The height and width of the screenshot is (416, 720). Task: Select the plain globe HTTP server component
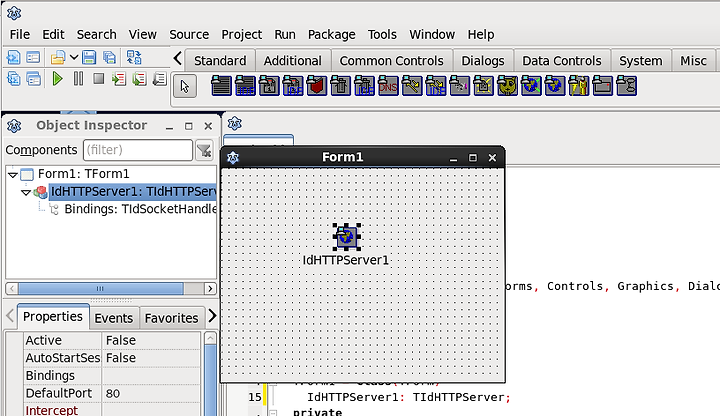555,86
